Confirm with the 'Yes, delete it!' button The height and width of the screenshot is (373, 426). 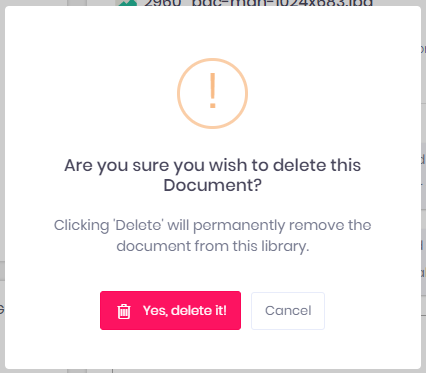tap(170, 310)
